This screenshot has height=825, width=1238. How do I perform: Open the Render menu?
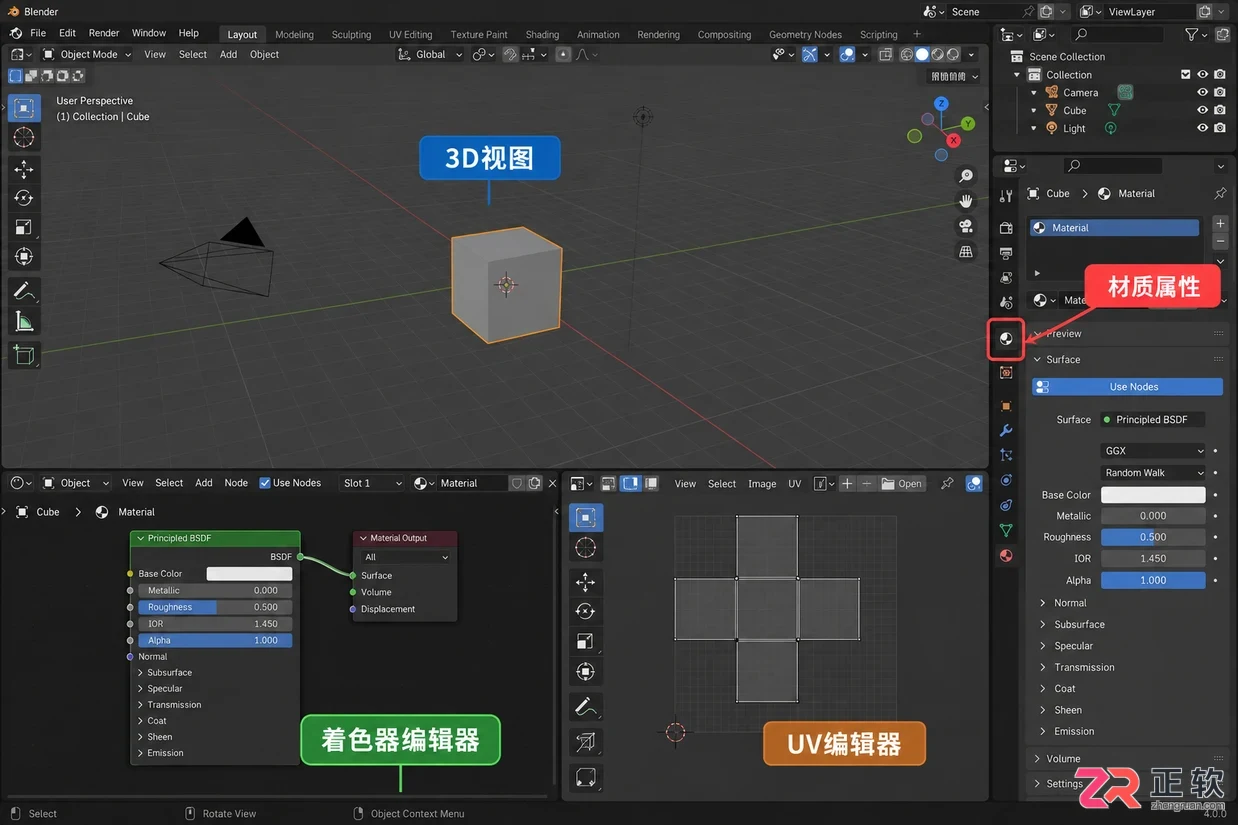[104, 33]
